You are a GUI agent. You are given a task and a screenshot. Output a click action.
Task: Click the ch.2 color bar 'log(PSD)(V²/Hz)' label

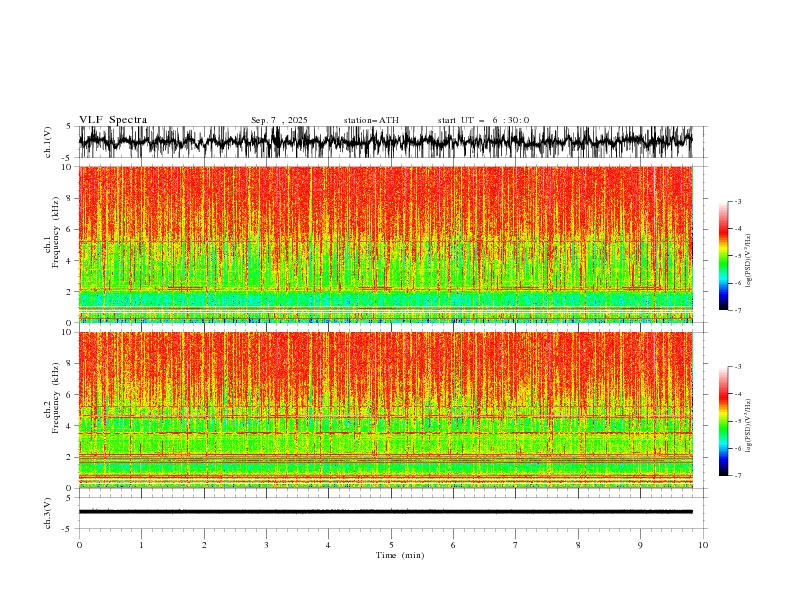click(x=749, y=426)
